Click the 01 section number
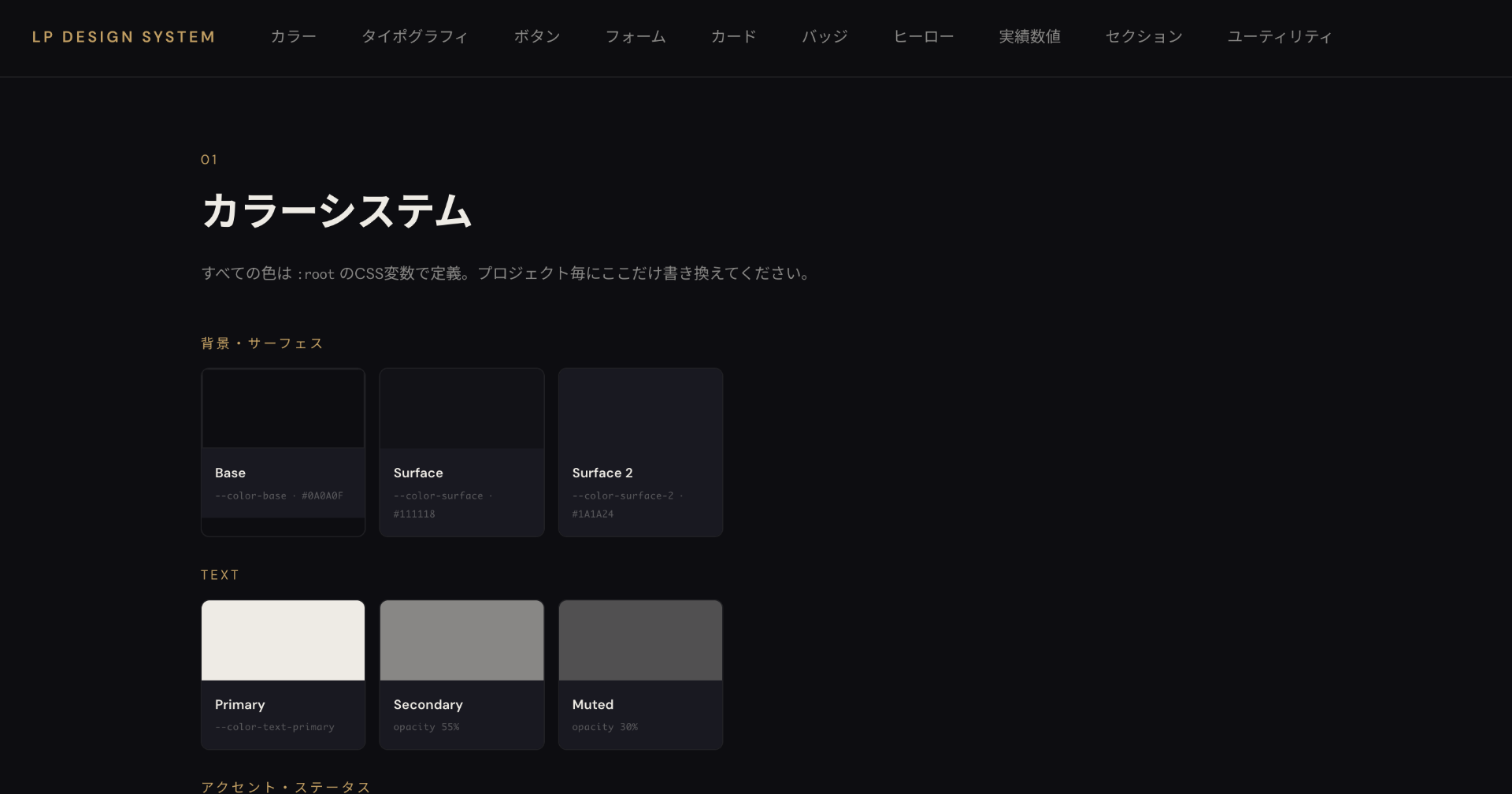The image size is (1512, 794). (209, 160)
